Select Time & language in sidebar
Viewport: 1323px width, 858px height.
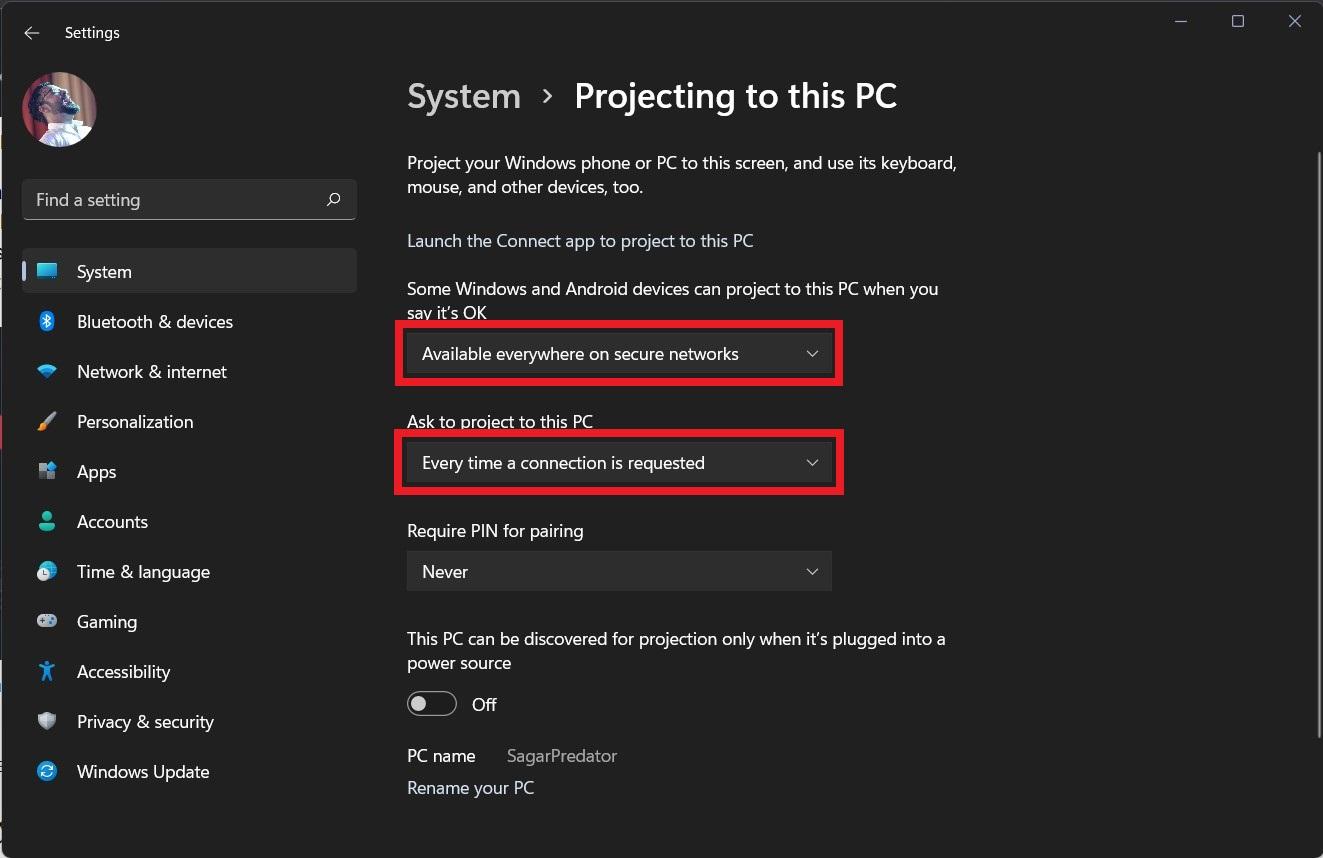[143, 572]
